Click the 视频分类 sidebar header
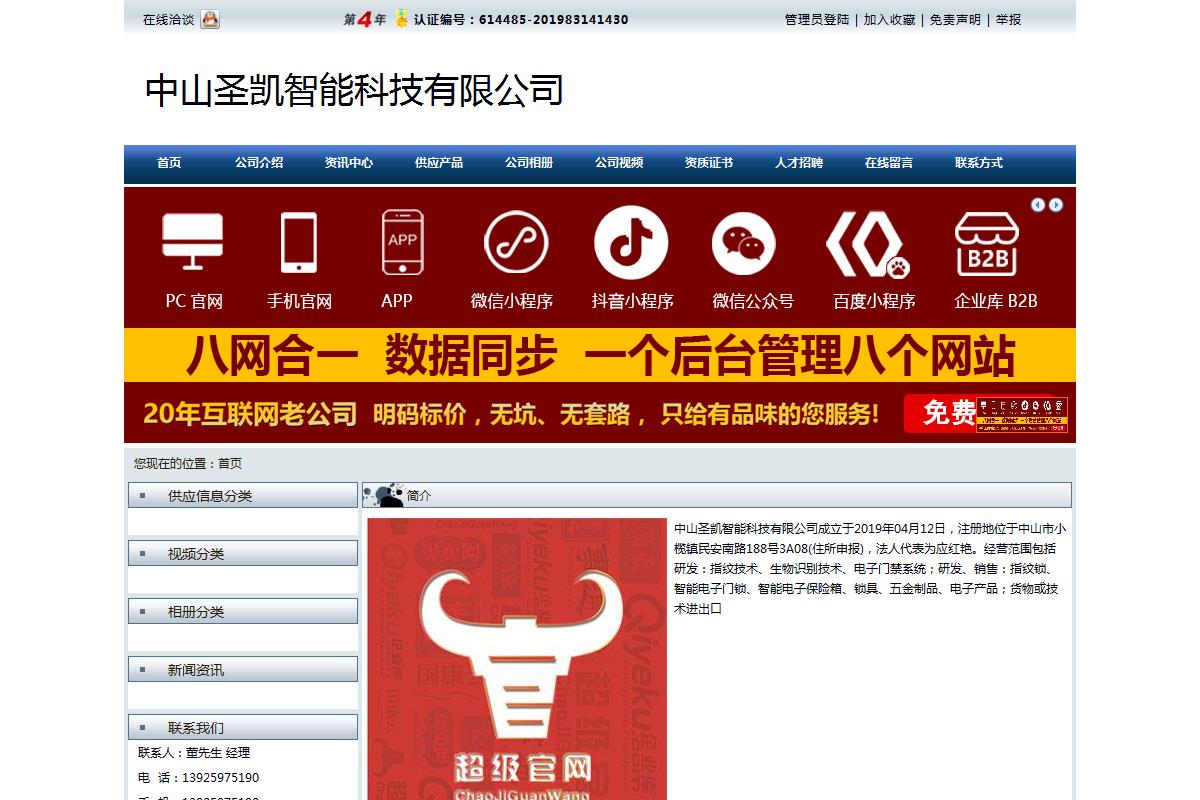1200x800 pixels. coord(243,554)
